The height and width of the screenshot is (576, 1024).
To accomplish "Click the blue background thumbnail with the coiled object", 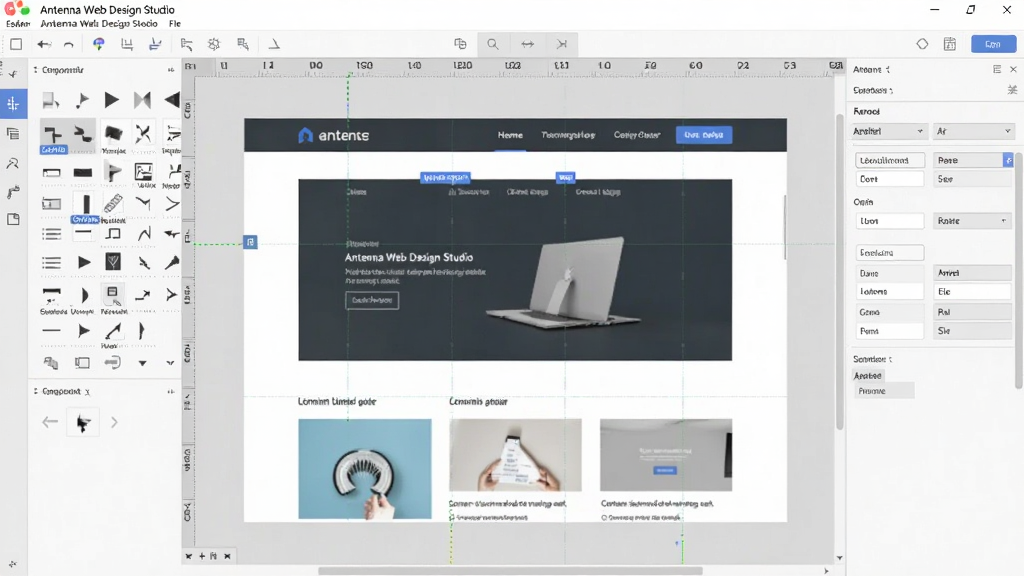I will tap(365, 469).
